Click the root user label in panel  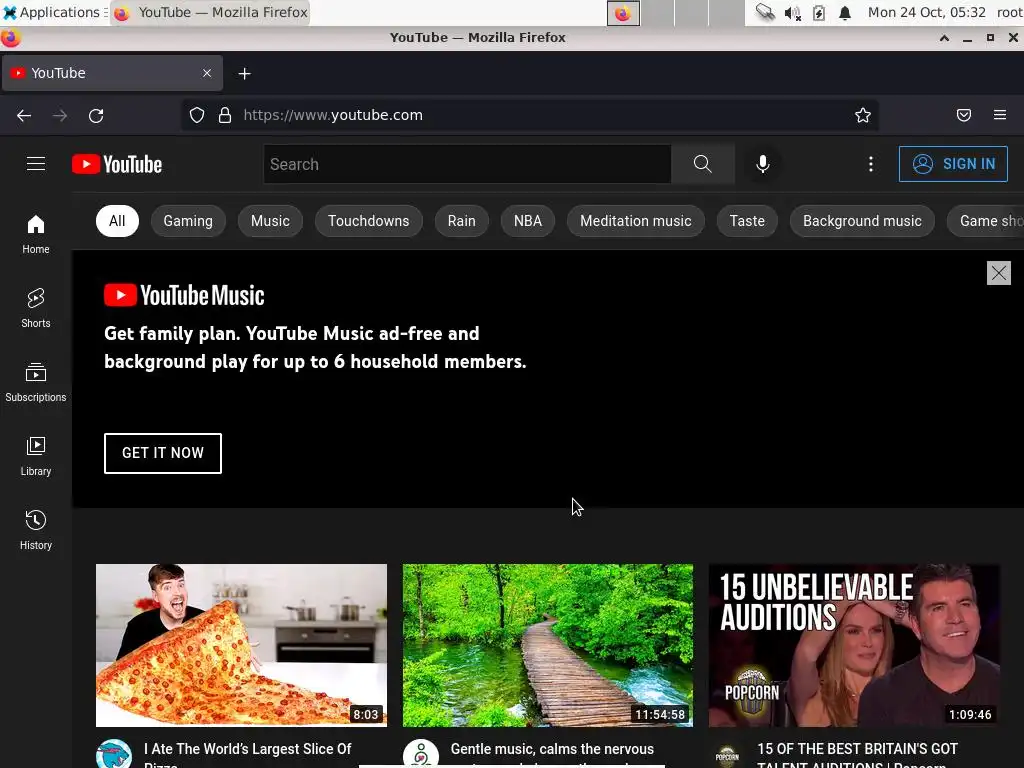[x=1010, y=12]
